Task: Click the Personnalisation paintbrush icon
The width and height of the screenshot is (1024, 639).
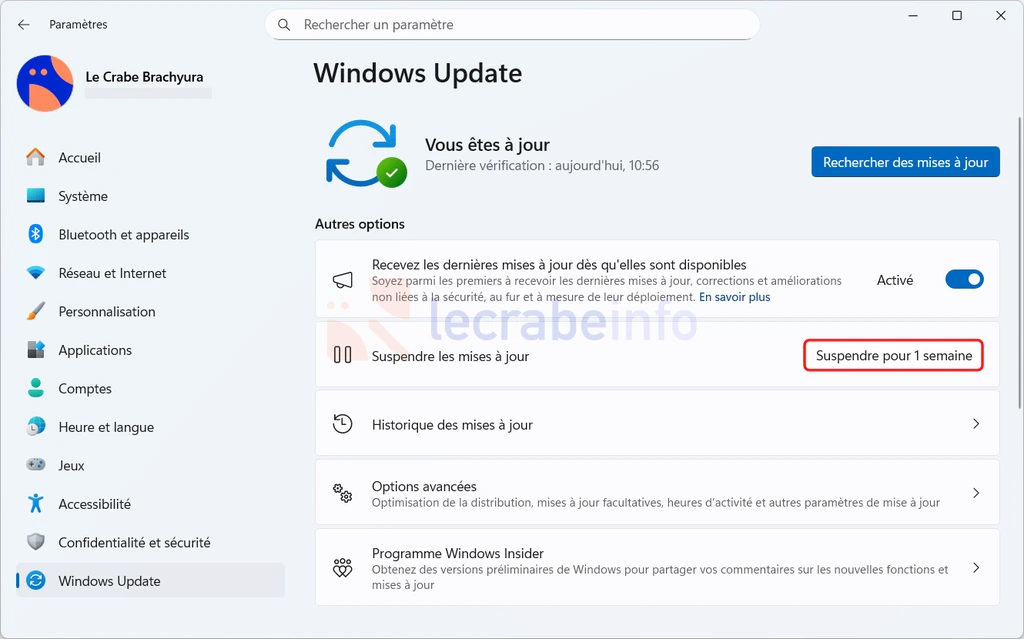Action: [36, 312]
